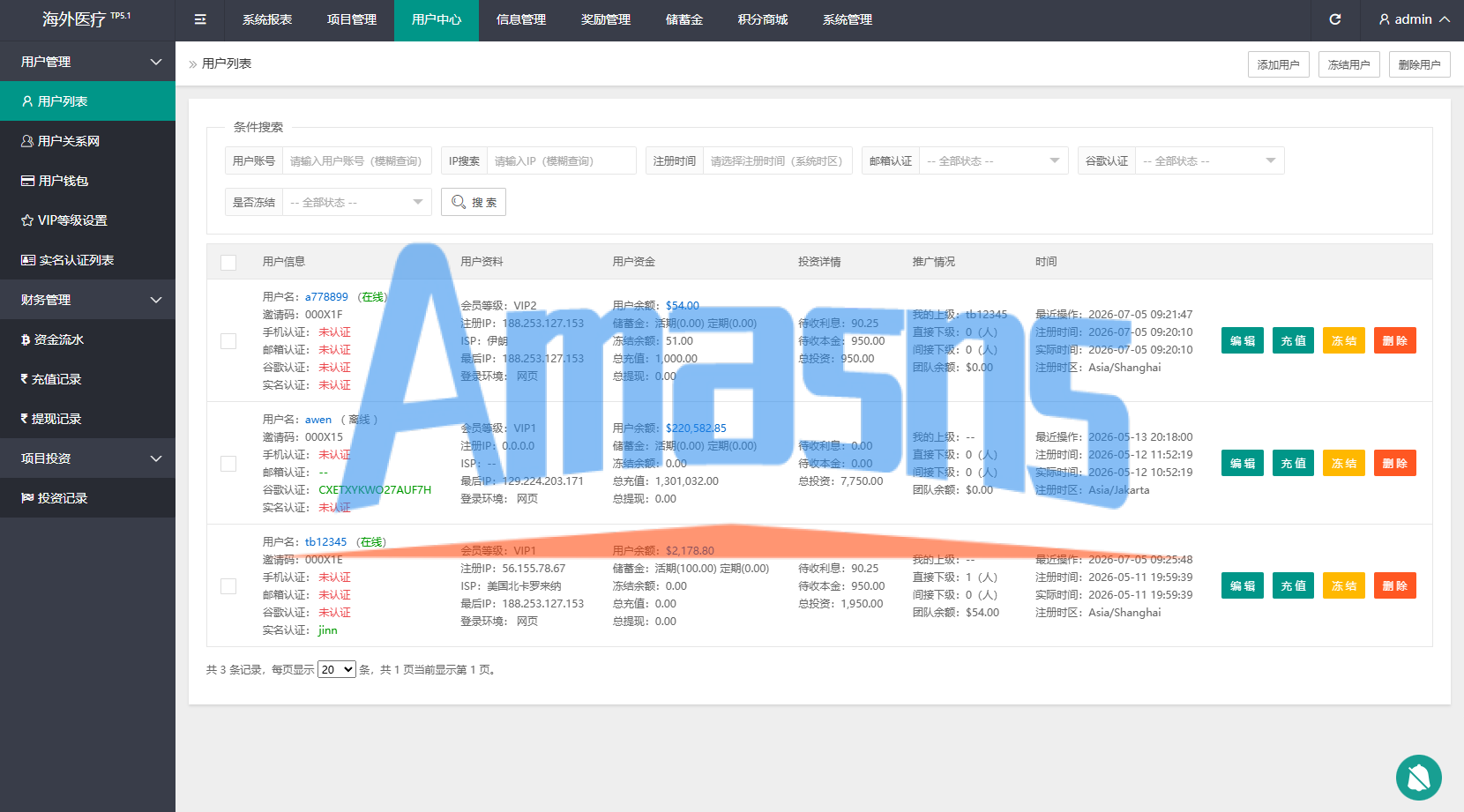Expand the admin menu chevron
The image size is (1464, 812).
1445,19
